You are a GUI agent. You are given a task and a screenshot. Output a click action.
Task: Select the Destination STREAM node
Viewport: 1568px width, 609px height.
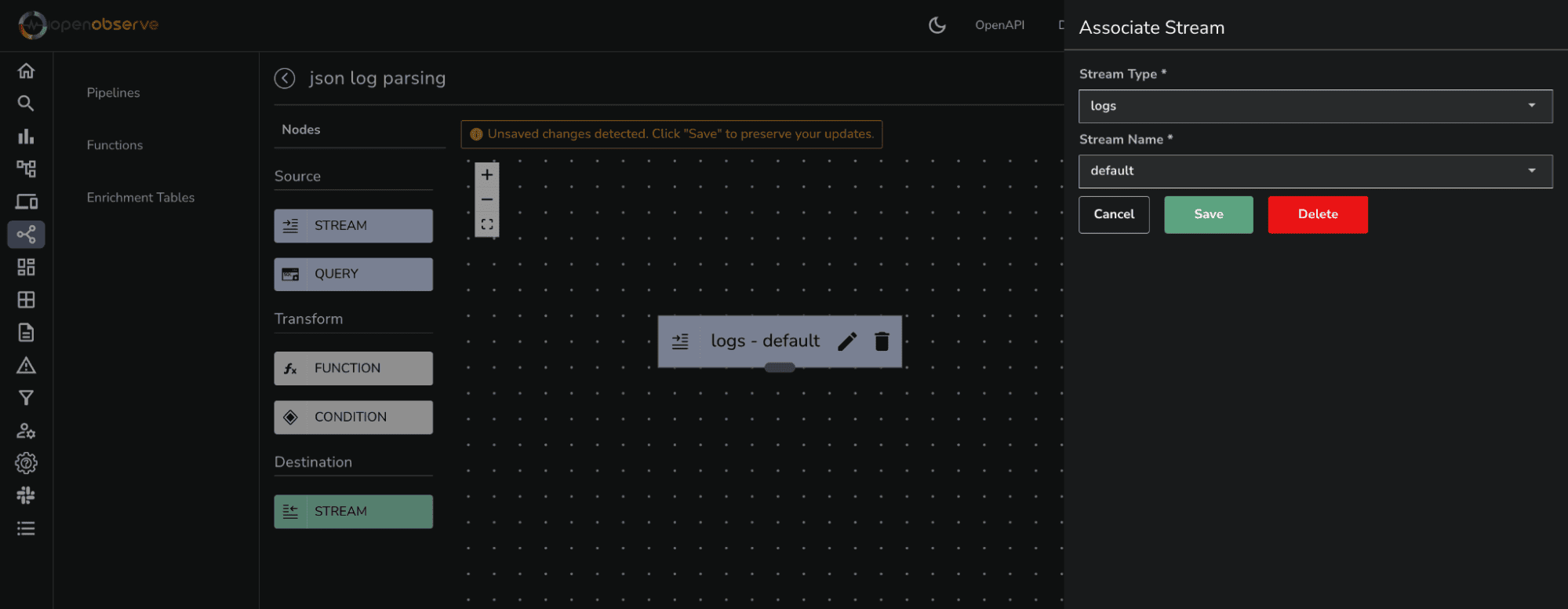[x=353, y=512]
